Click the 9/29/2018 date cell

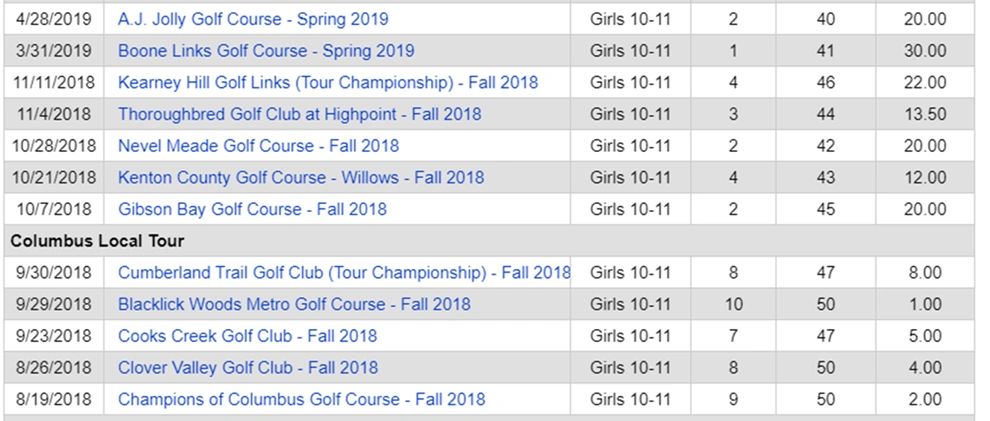click(54, 304)
